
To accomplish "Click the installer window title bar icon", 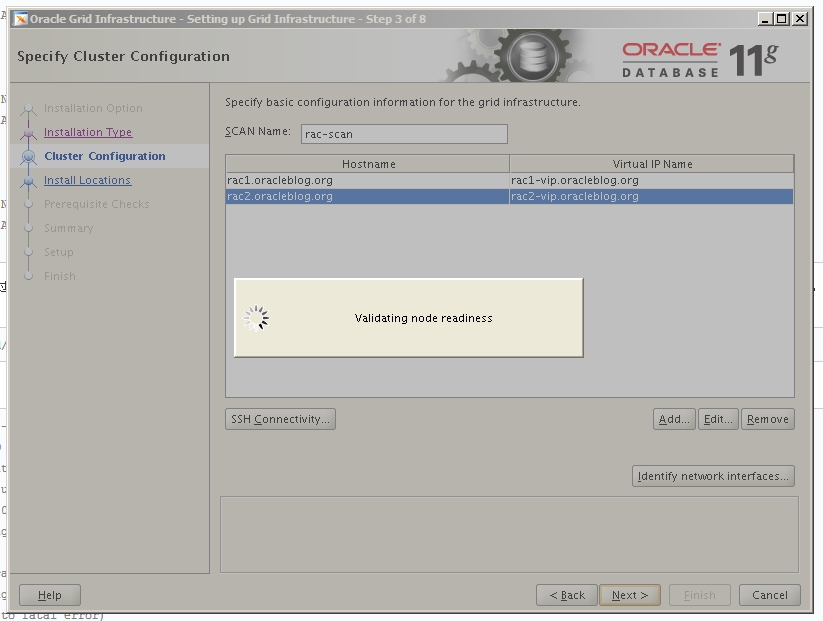I will click(20, 19).
